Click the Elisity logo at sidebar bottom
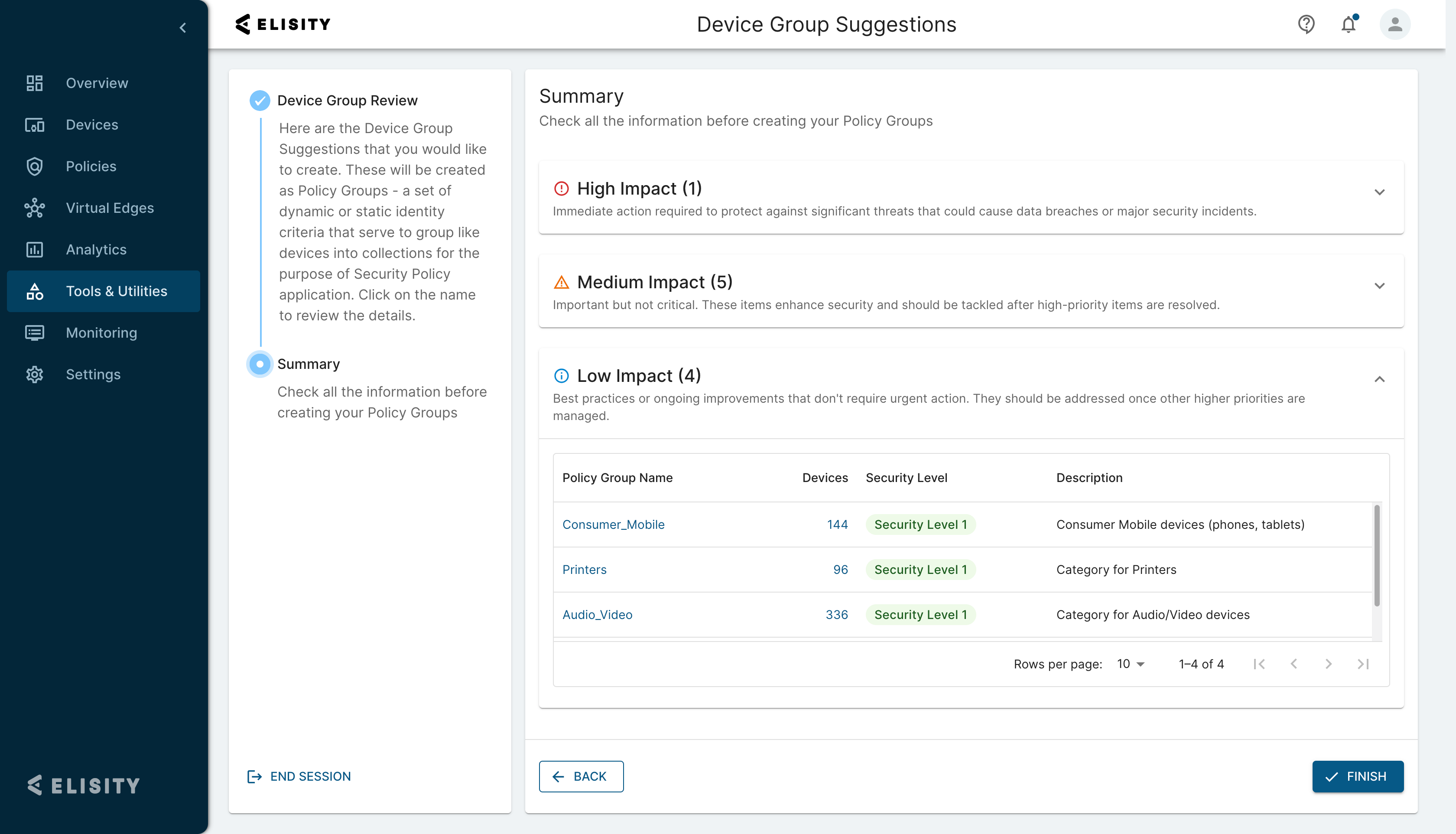The image size is (1456, 834). tap(84, 785)
